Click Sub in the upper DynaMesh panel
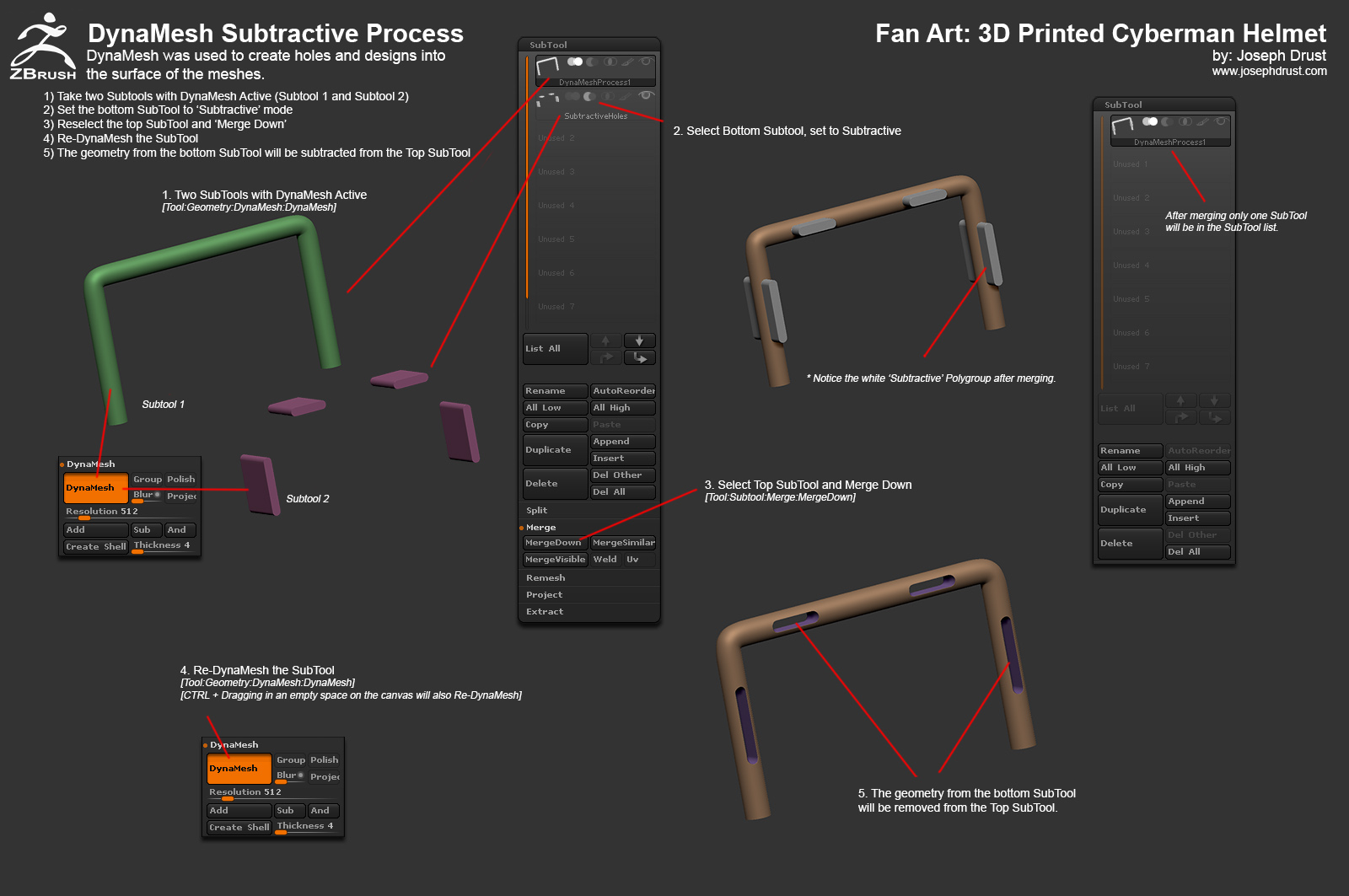Viewport: 1349px width, 896px height. click(147, 530)
